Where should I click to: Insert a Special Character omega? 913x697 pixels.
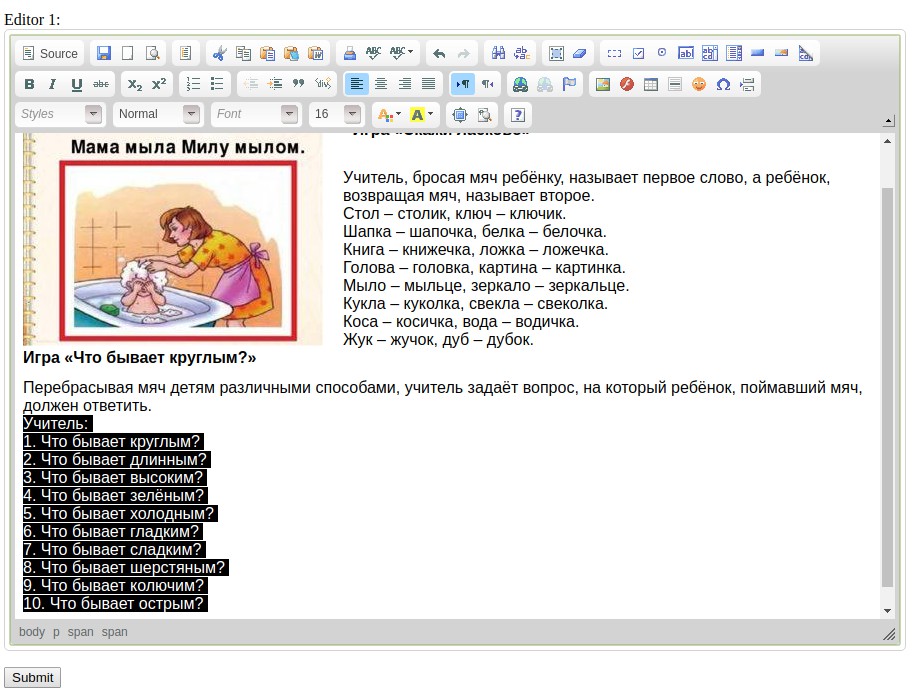(x=723, y=84)
